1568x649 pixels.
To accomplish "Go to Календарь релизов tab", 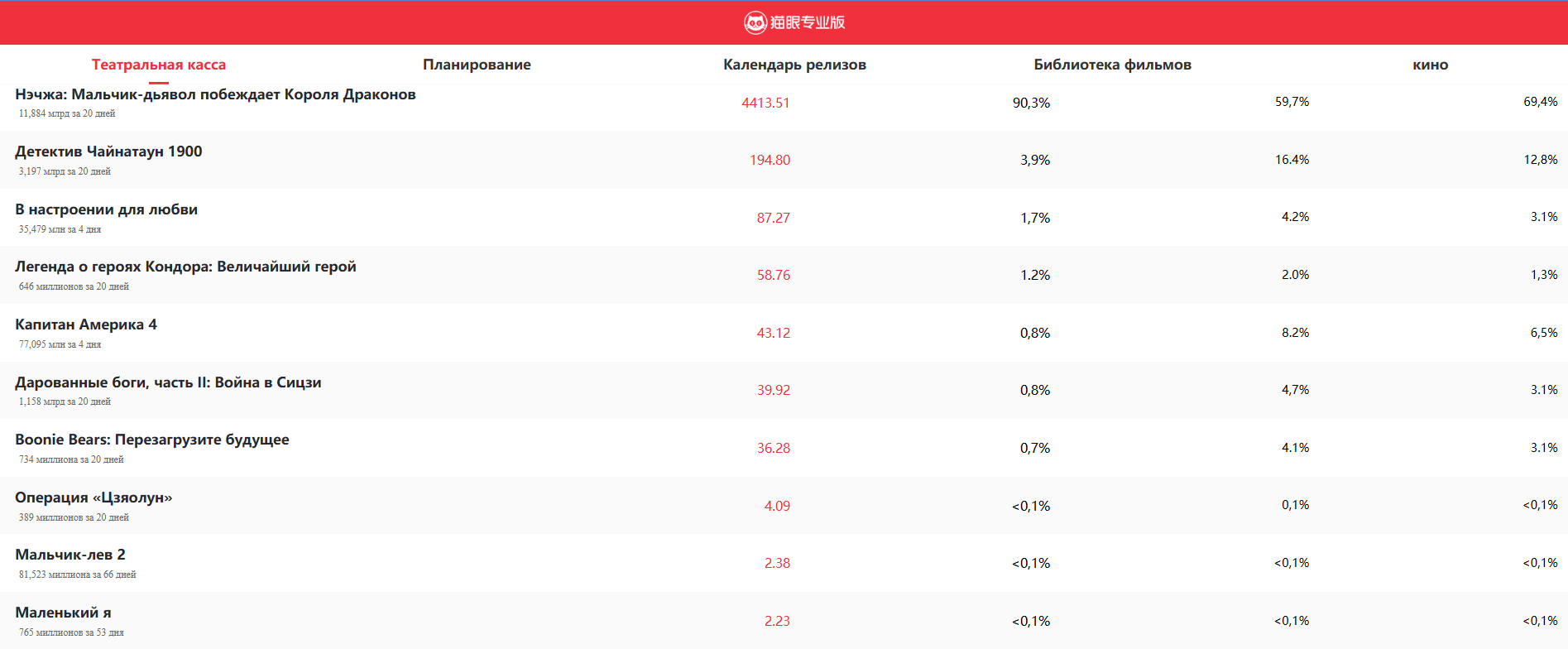I will coord(794,65).
